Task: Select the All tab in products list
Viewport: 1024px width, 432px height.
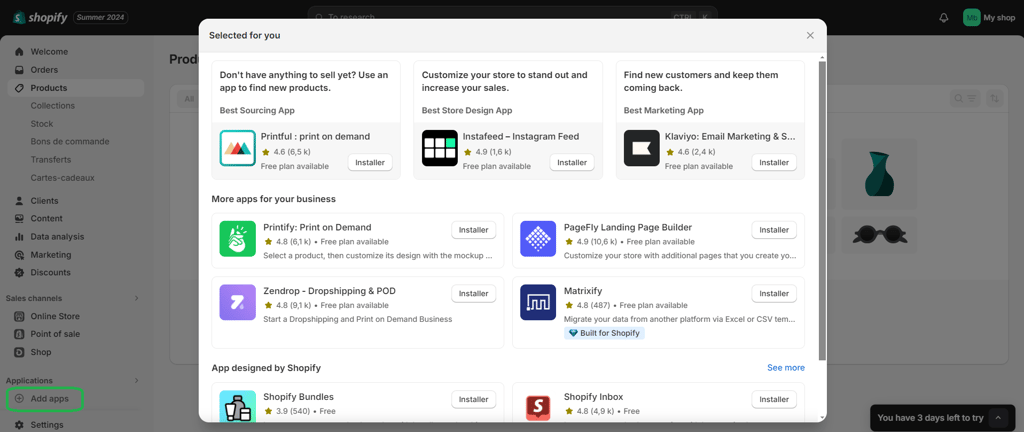Action: coord(189,99)
